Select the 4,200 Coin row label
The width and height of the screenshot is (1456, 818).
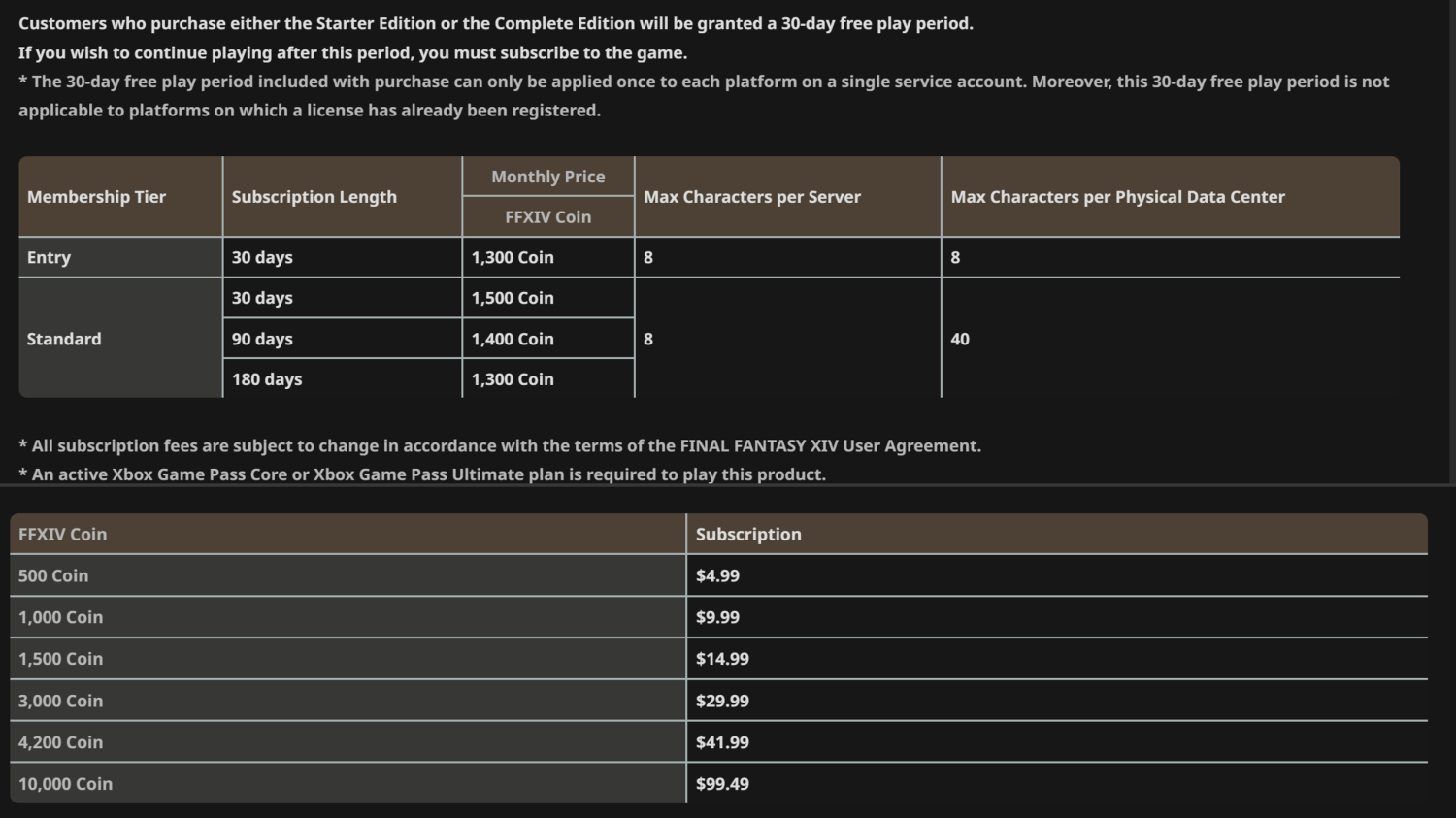point(60,742)
